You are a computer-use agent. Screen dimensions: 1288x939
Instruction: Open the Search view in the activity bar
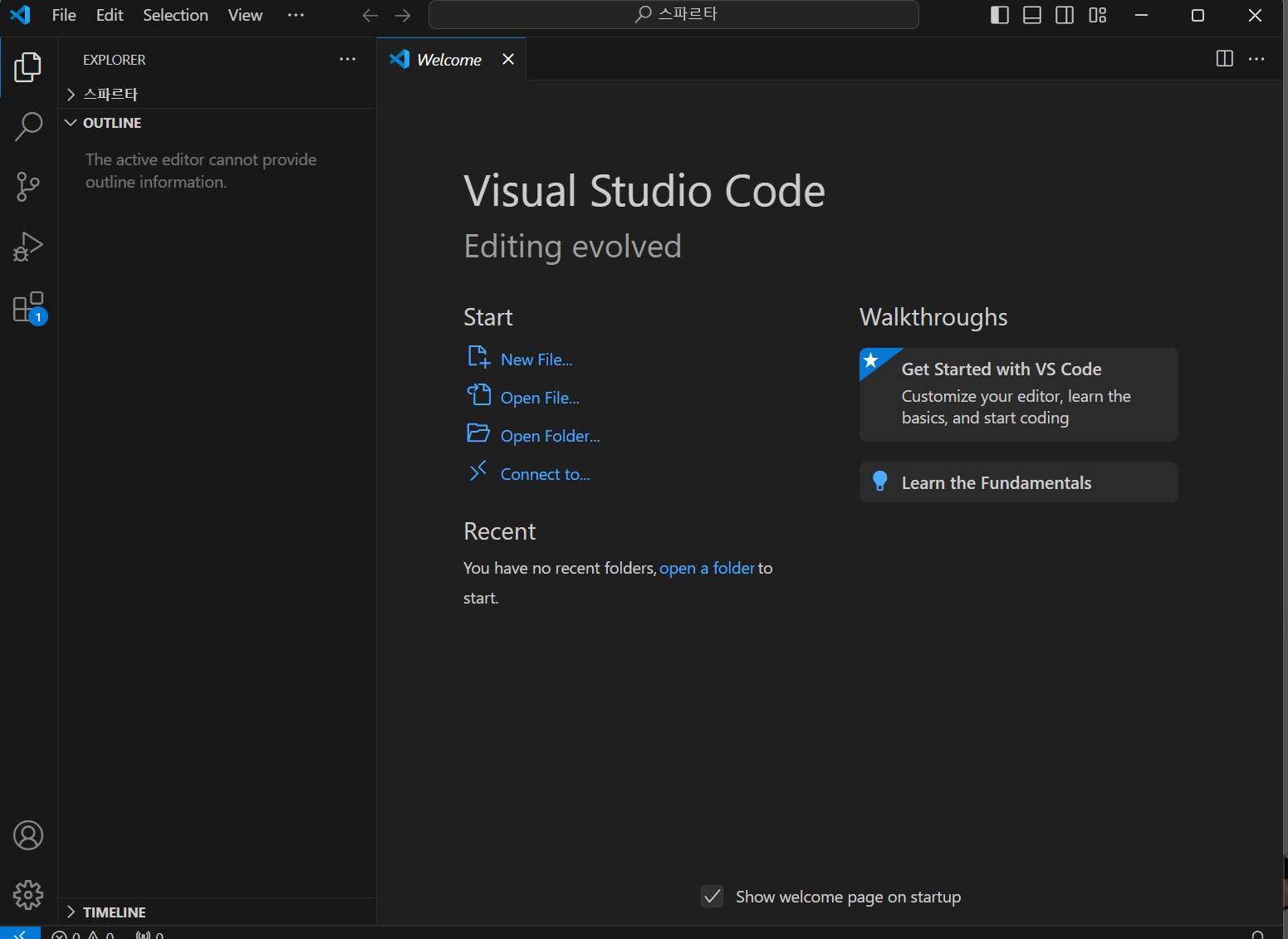[x=28, y=127]
